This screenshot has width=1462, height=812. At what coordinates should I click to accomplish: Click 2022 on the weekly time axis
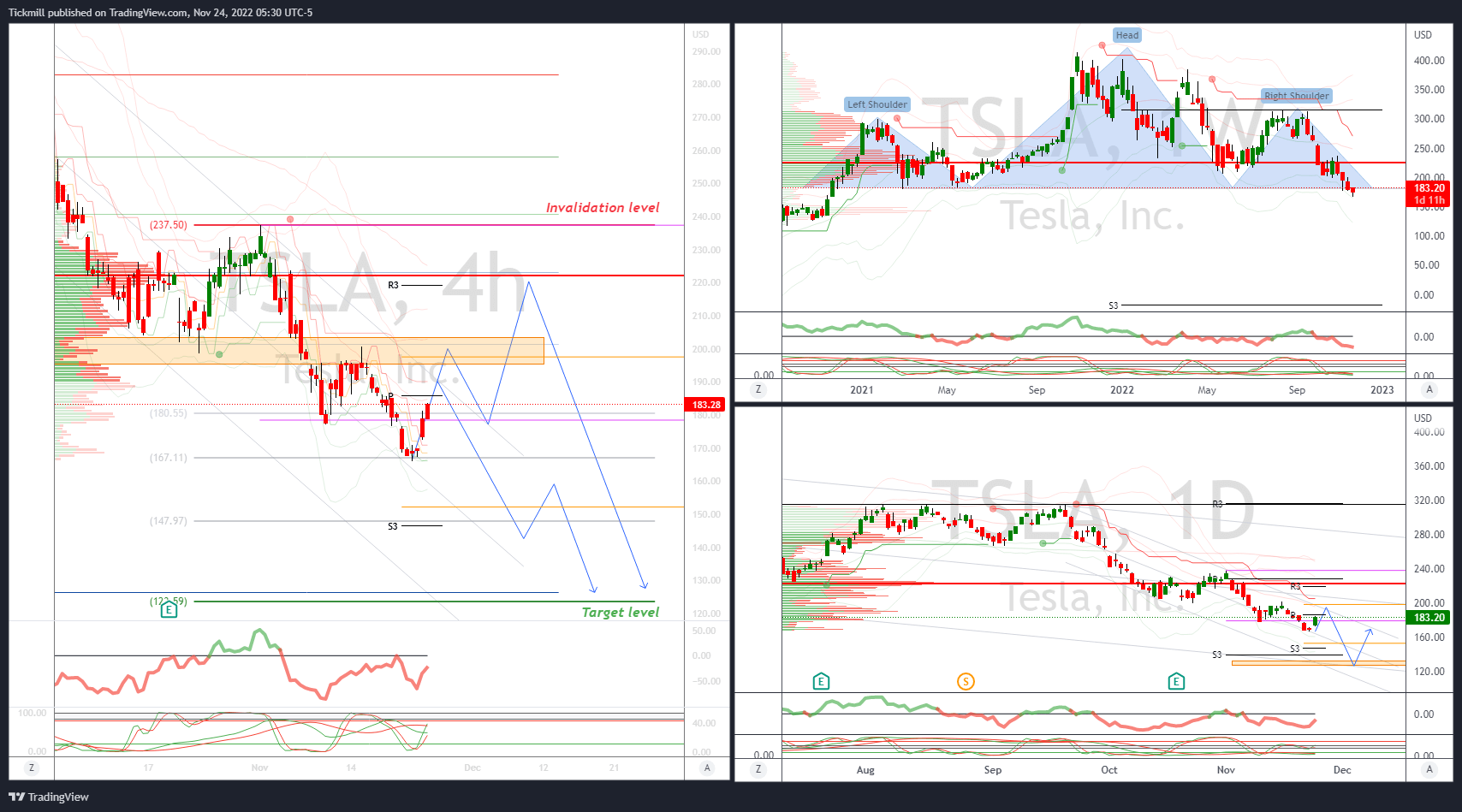[x=1122, y=390]
